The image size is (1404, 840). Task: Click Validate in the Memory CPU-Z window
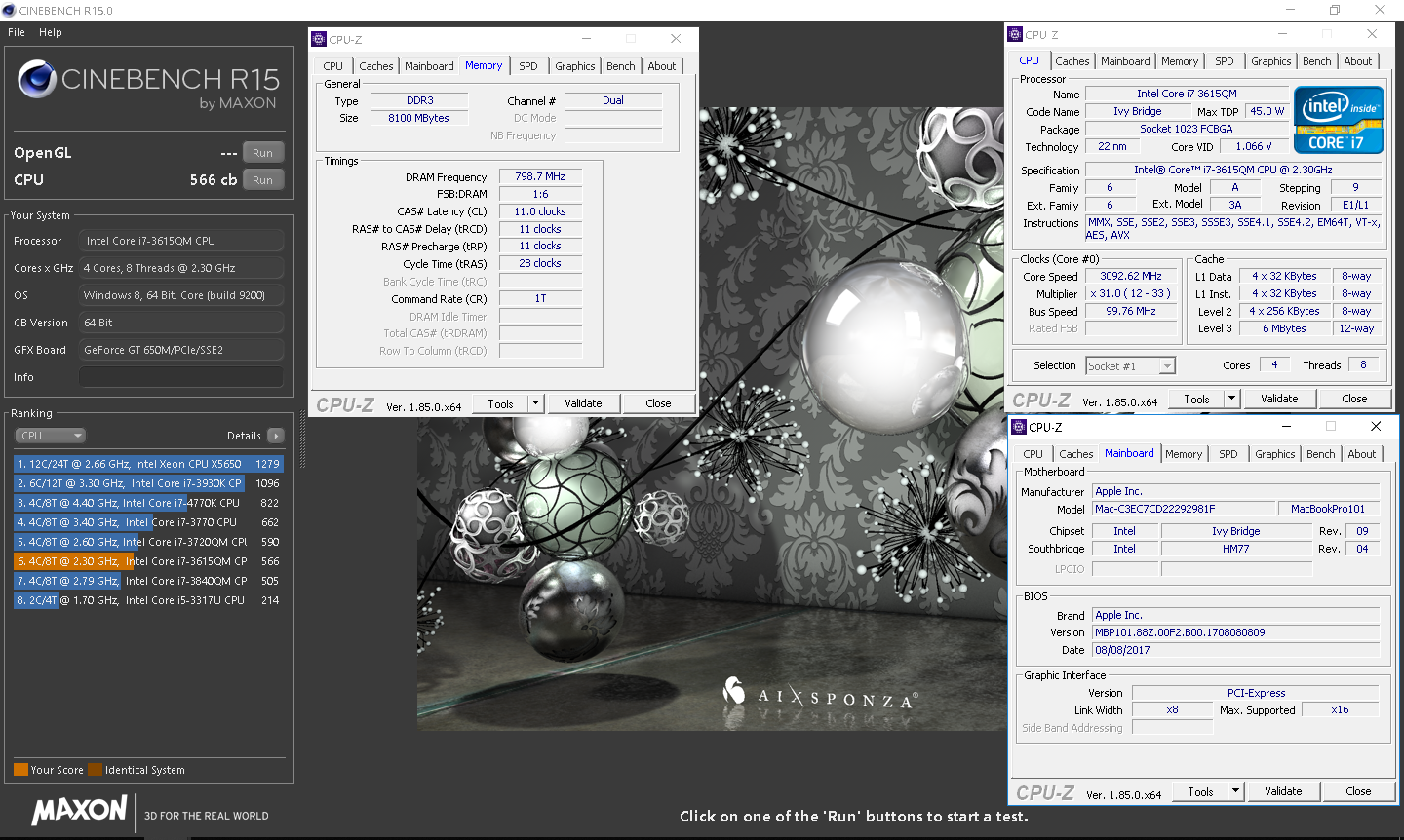(584, 403)
